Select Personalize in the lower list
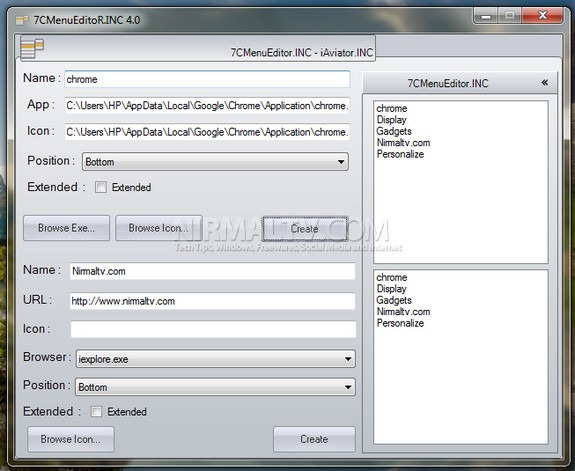 point(400,323)
